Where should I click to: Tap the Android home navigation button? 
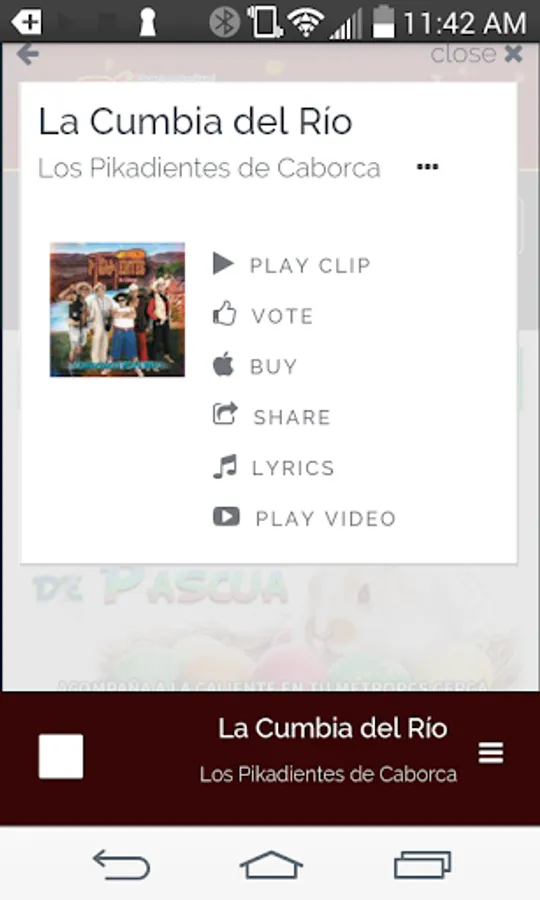(x=271, y=864)
